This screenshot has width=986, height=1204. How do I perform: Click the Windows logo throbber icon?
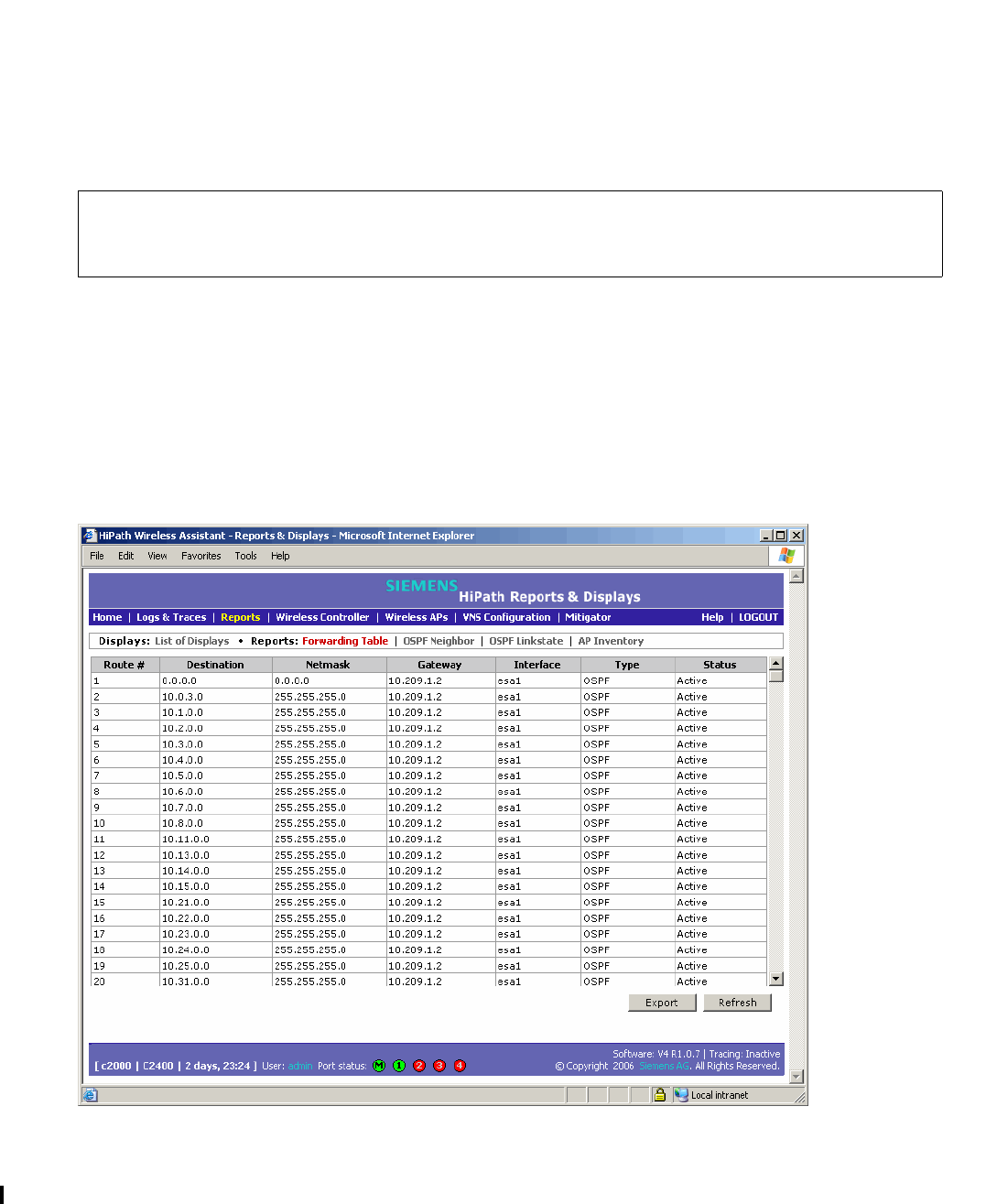click(x=786, y=556)
